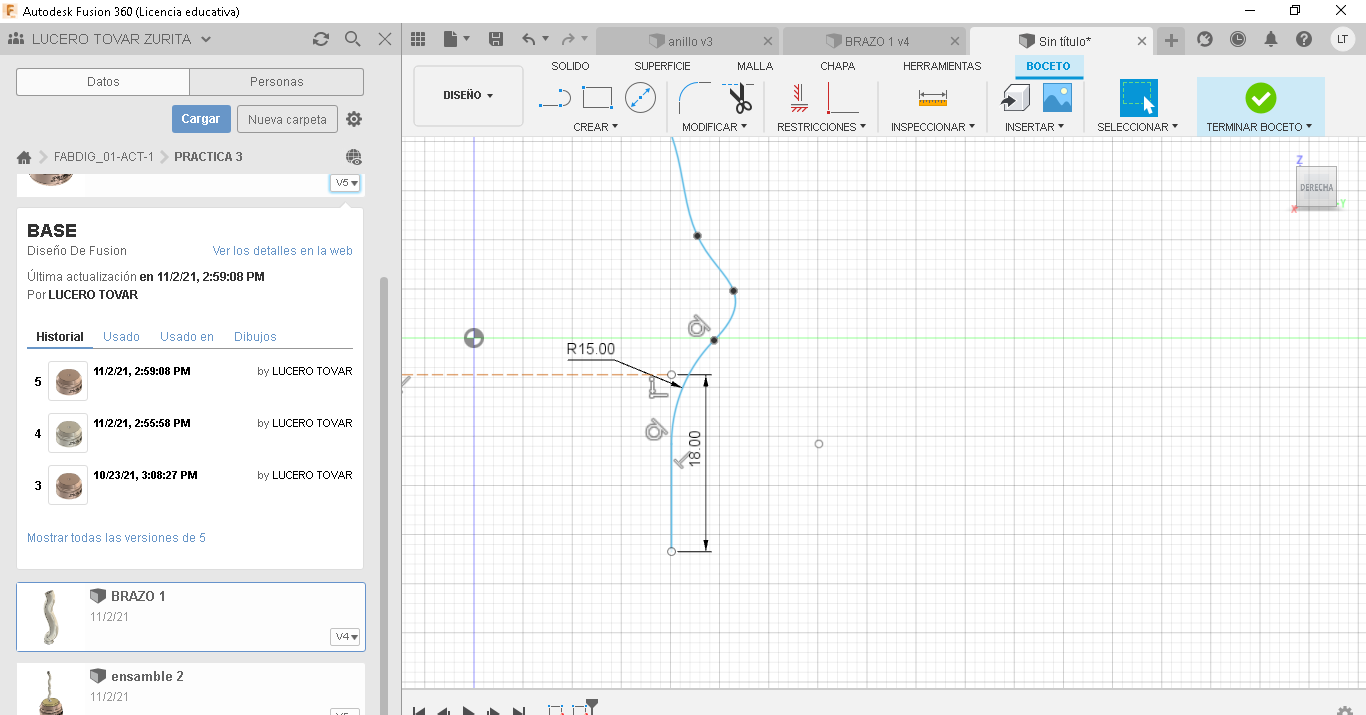Image resolution: width=1366 pixels, height=715 pixels.
Task: Refresh the data panel
Action: point(320,39)
